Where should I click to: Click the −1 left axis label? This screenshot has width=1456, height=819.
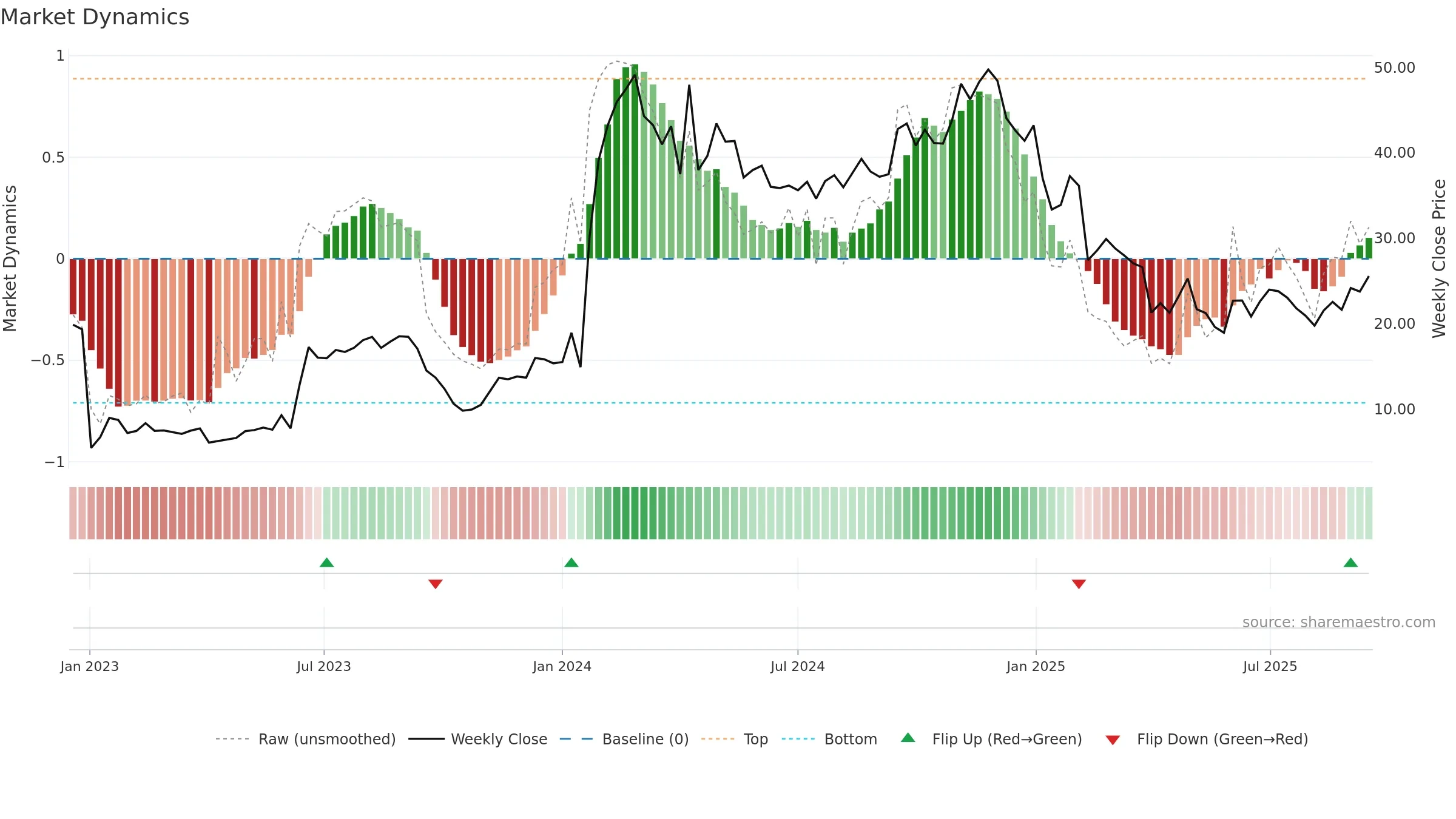[x=55, y=462]
